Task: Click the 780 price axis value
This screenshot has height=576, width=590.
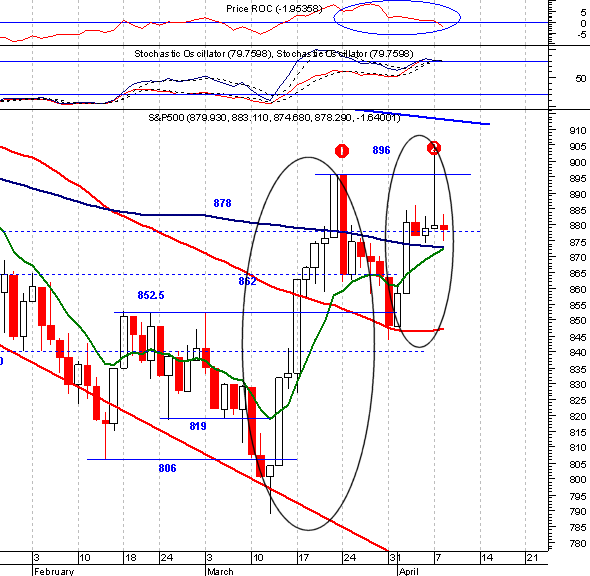Action: [578, 543]
